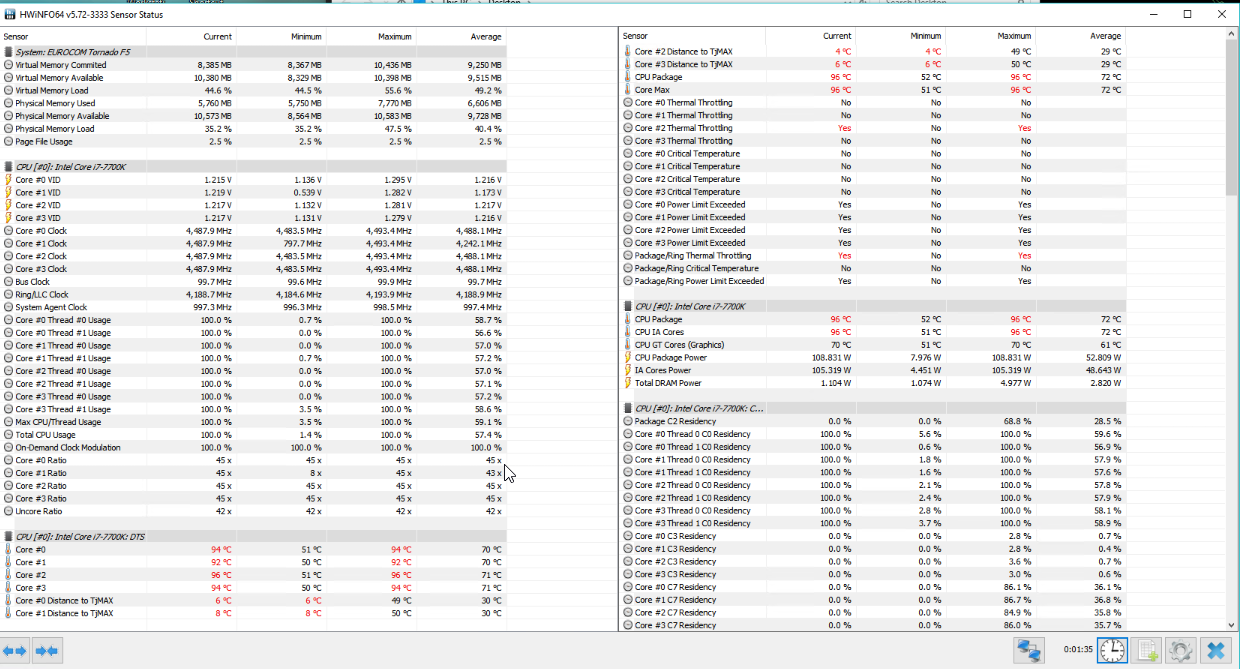Select the Package/Ring Power Limit Exceeded row
The height and width of the screenshot is (669, 1240).
(873, 281)
